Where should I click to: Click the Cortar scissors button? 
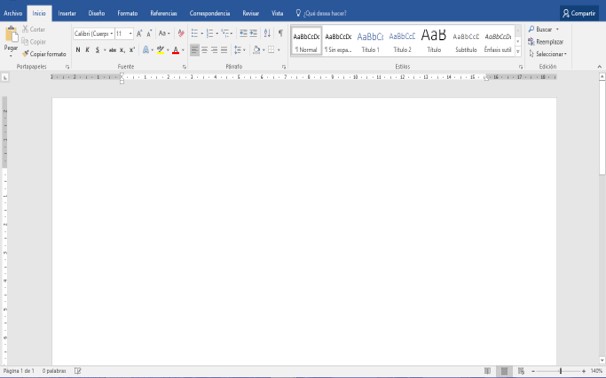coord(33,29)
